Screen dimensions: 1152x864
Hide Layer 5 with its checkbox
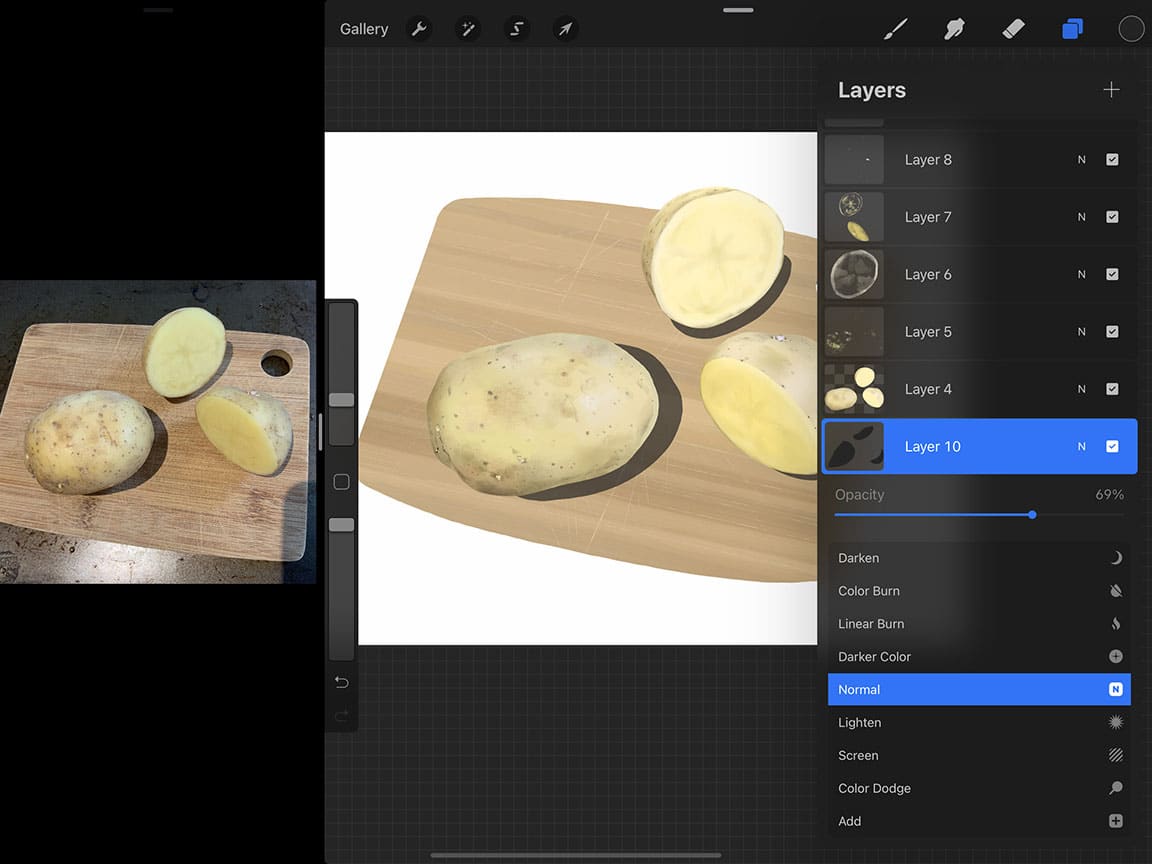1112,331
